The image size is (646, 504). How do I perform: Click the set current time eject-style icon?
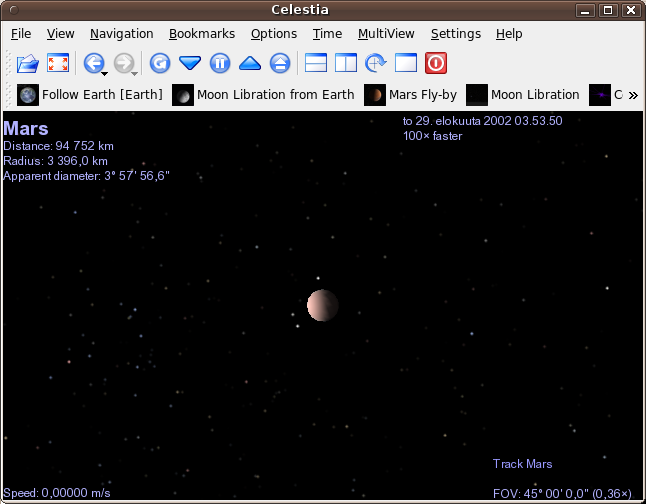(x=280, y=64)
